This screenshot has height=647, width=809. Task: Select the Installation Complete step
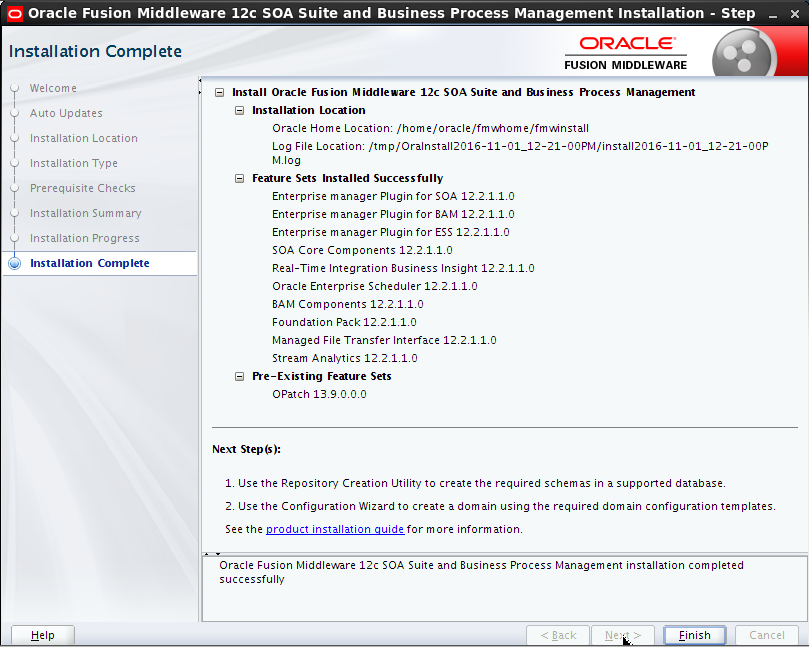coord(90,263)
